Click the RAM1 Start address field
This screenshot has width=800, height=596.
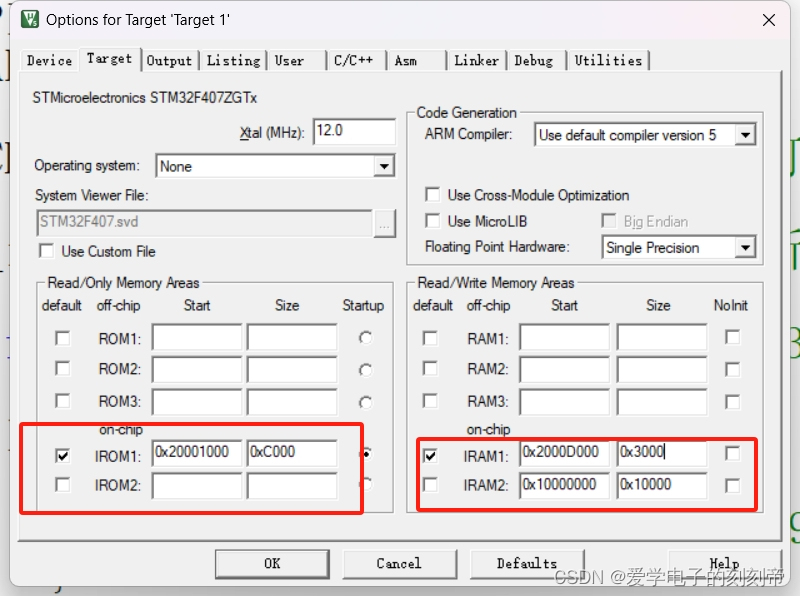pos(565,337)
